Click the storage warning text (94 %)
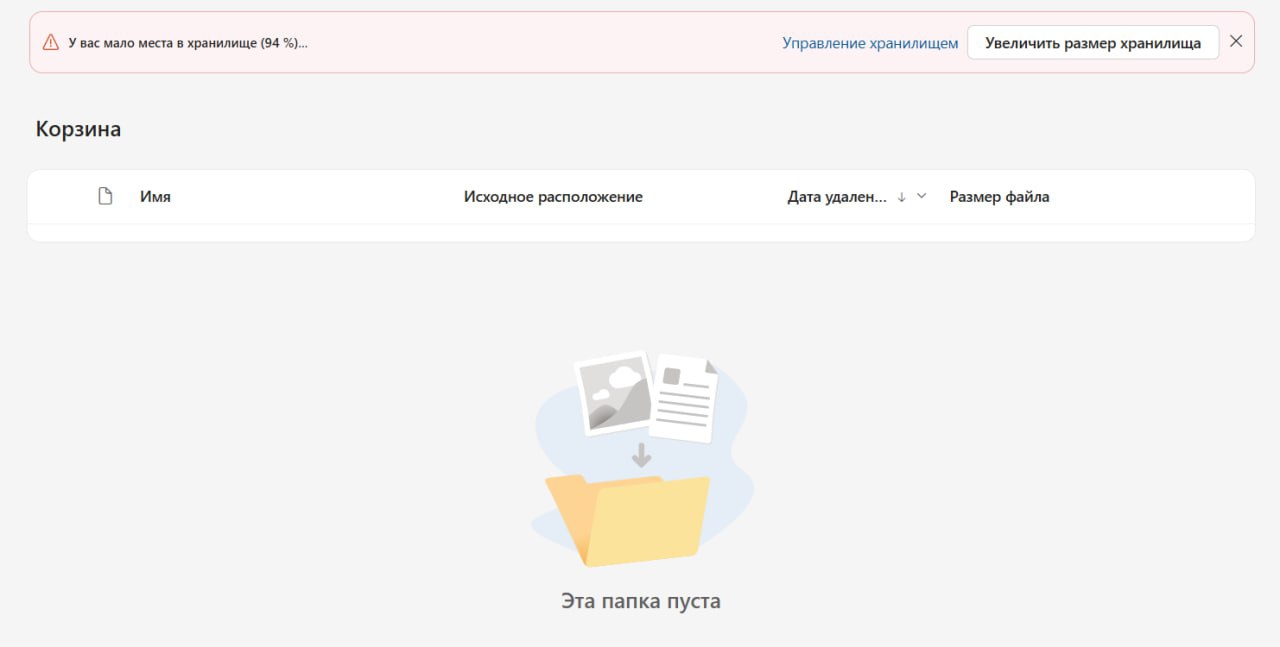This screenshot has height=647, width=1280. 188,43
